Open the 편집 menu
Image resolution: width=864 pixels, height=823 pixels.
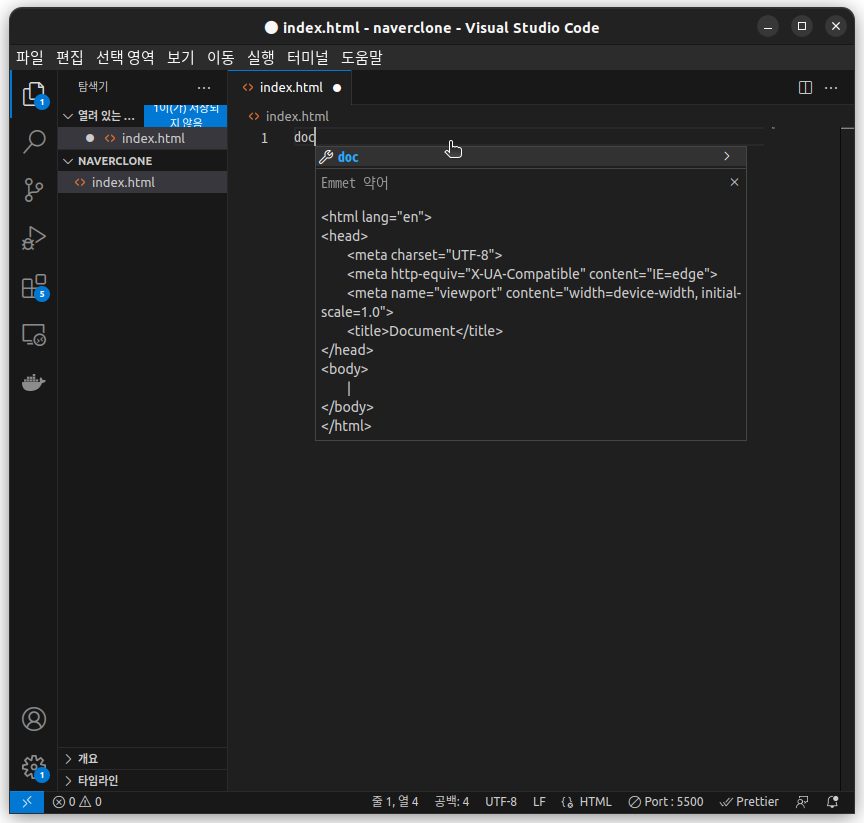pos(69,57)
